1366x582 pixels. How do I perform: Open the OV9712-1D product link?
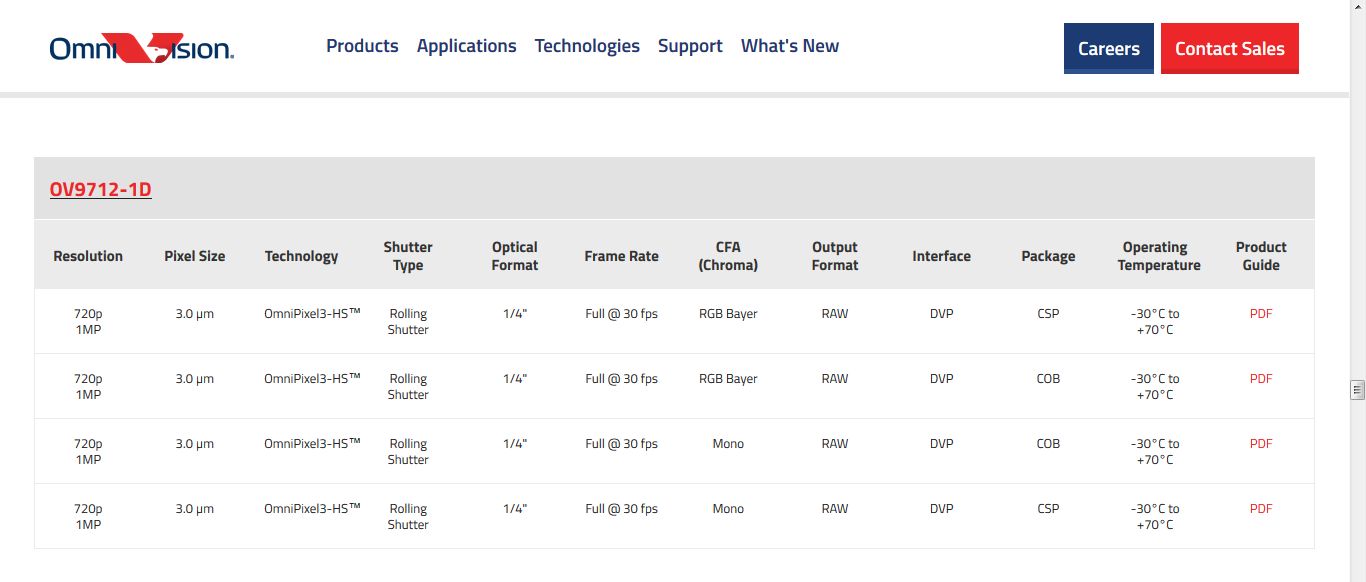tap(101, 190)
